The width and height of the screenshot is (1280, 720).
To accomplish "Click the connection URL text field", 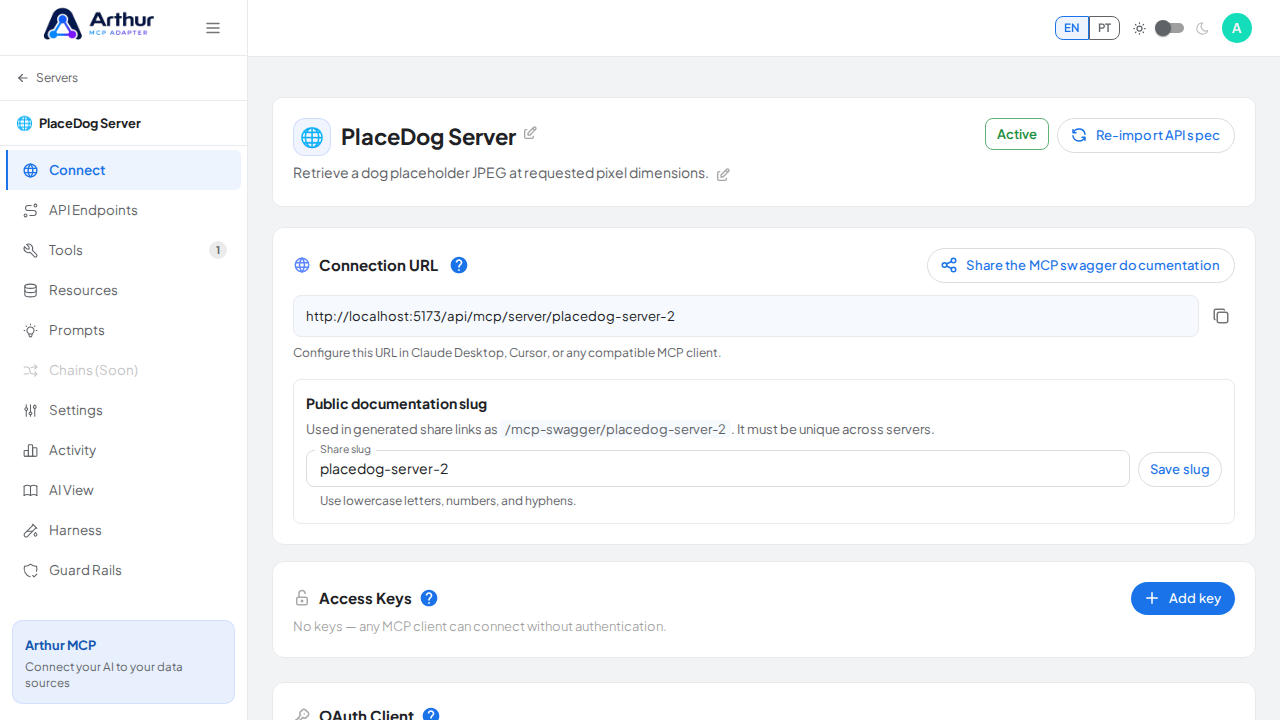I will pos(746,316).
